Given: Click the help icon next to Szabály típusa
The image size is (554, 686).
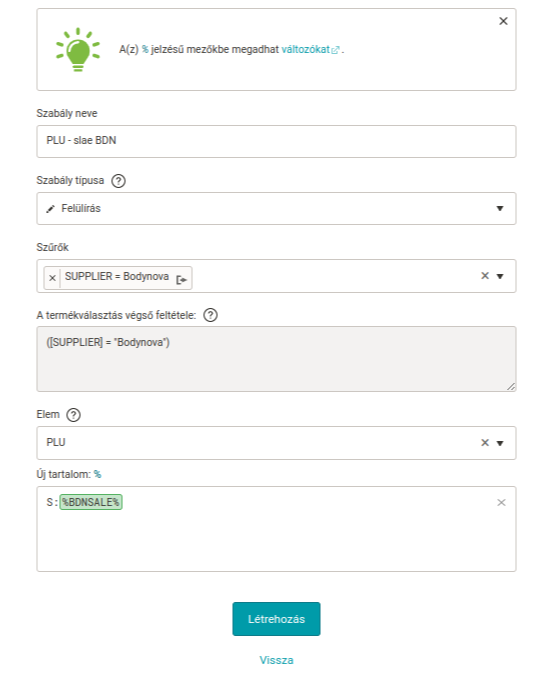Looking at the screenshot, I should tap(118, 181).
